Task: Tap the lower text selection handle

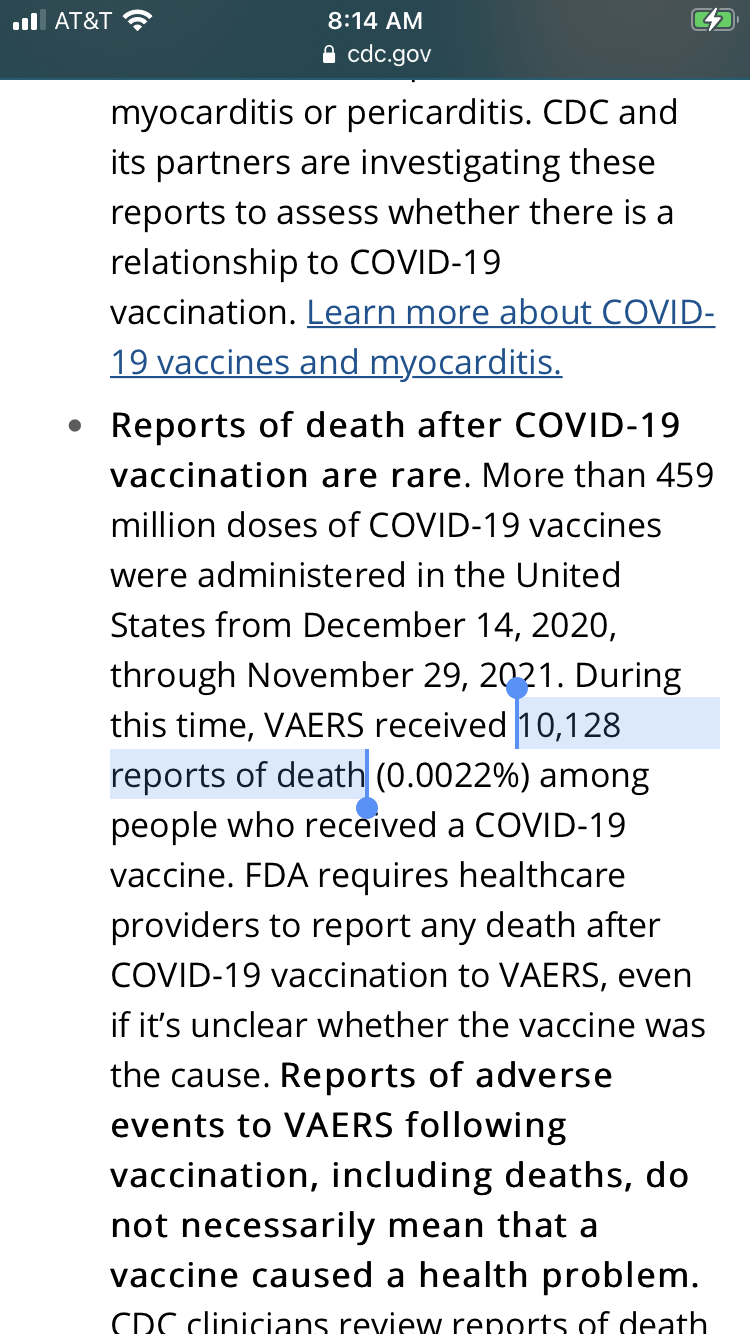Action: pyautogui.click(x=367, y=806)
